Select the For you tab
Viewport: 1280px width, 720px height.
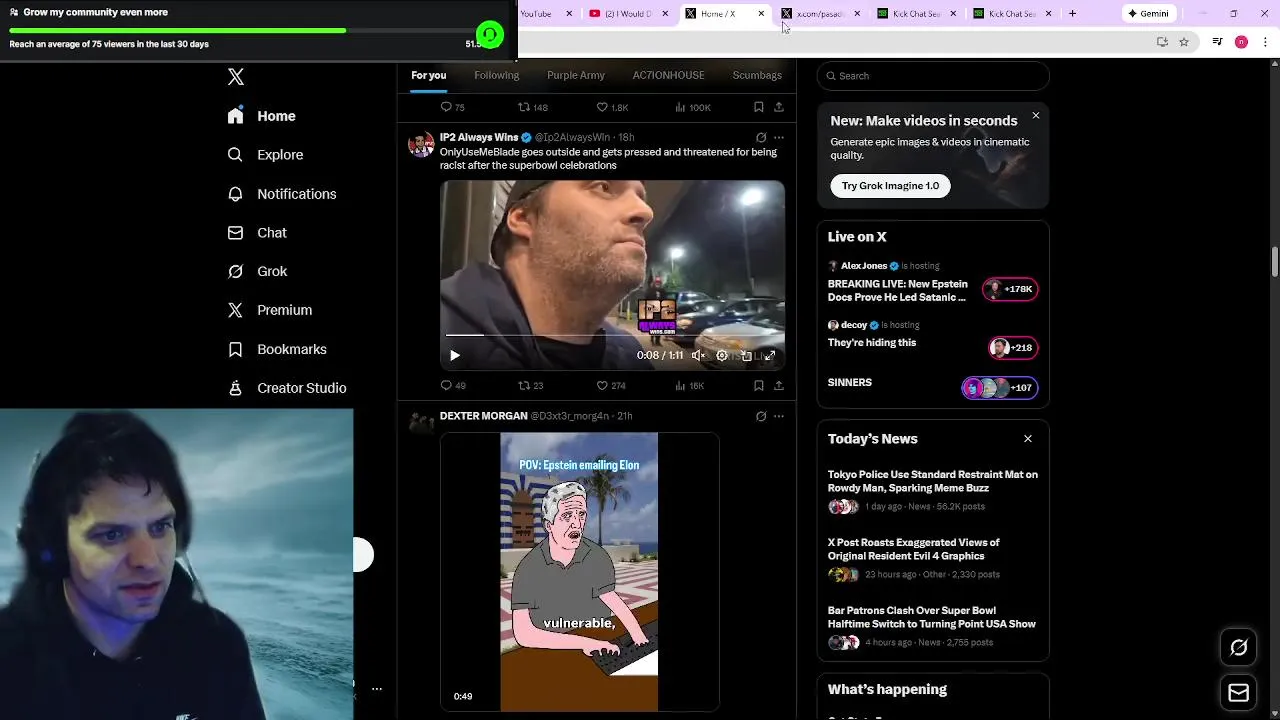click(429, 75)
